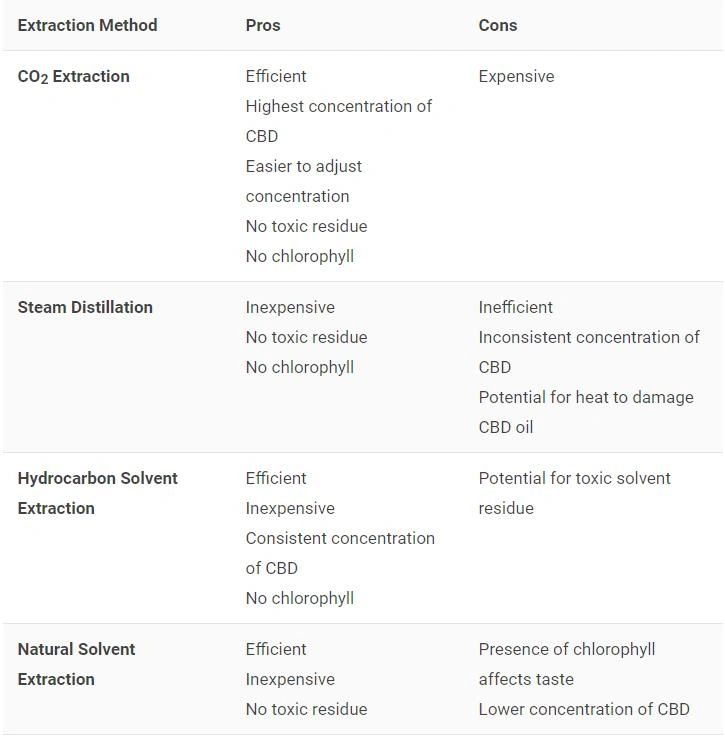
Task: Click the "Pros" column header
Action: [x=263, y=25]
